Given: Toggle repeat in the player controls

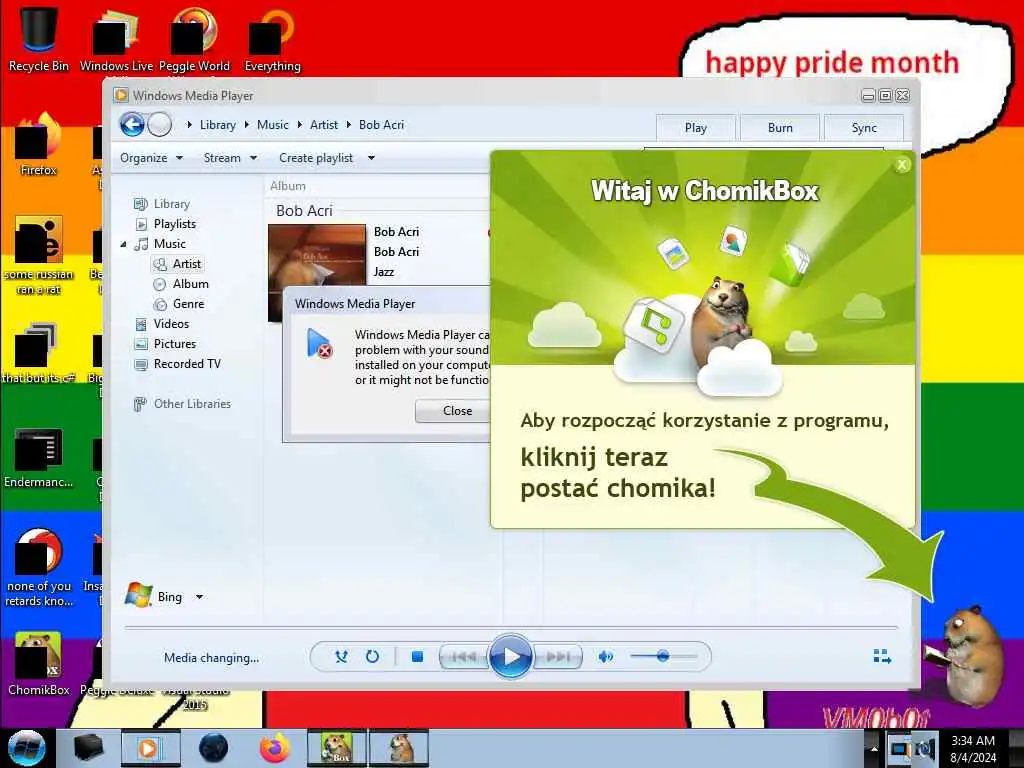Looking at the screenshot, I should click(372, 656).
